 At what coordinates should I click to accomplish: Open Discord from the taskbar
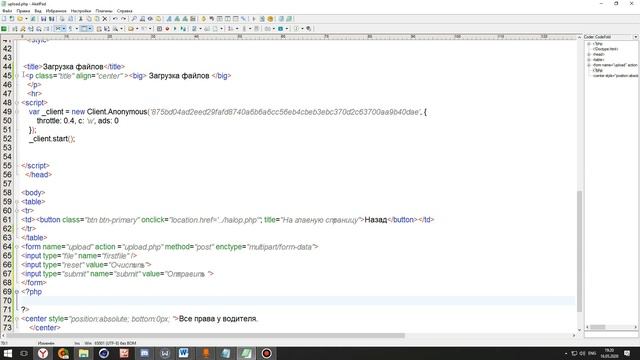coord(144,353)
